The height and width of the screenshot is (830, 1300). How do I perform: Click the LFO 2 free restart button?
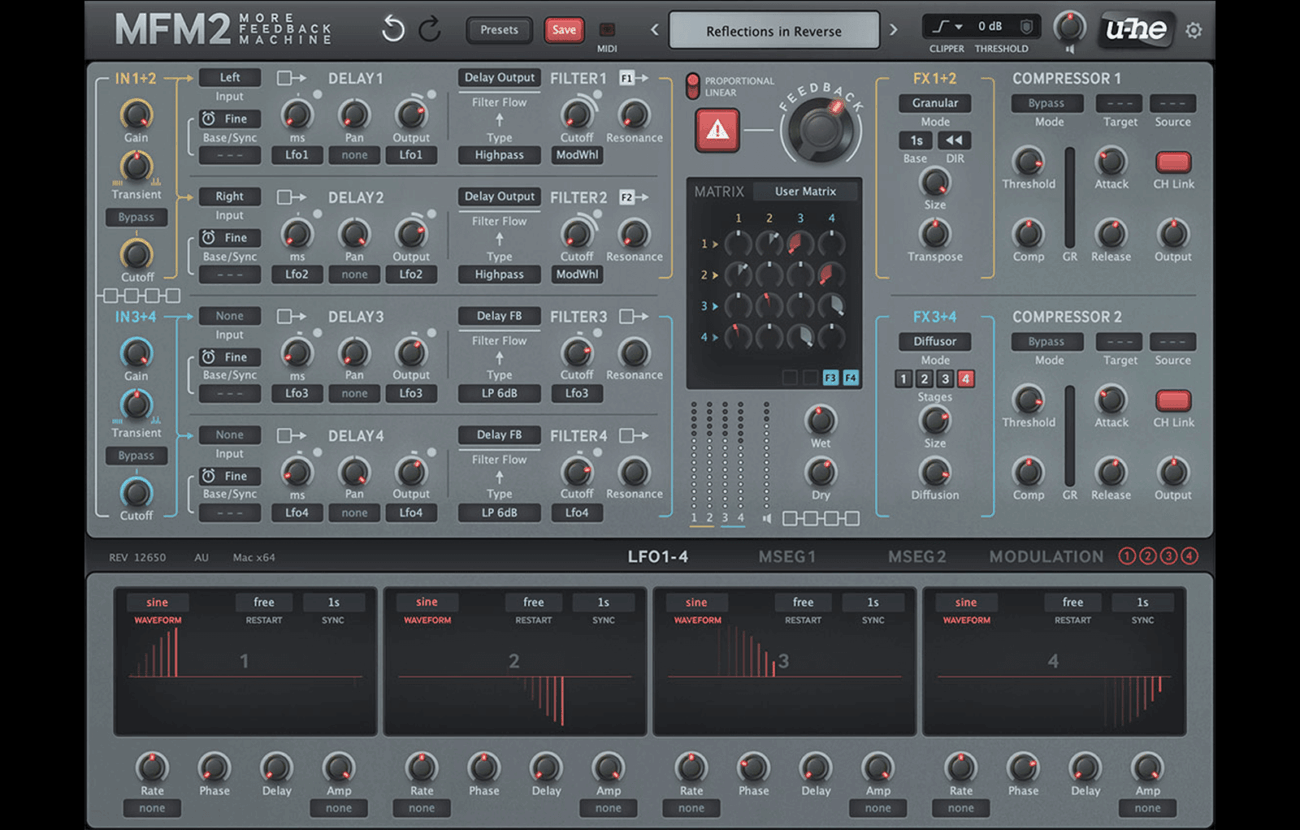click(x=534, y=602)
